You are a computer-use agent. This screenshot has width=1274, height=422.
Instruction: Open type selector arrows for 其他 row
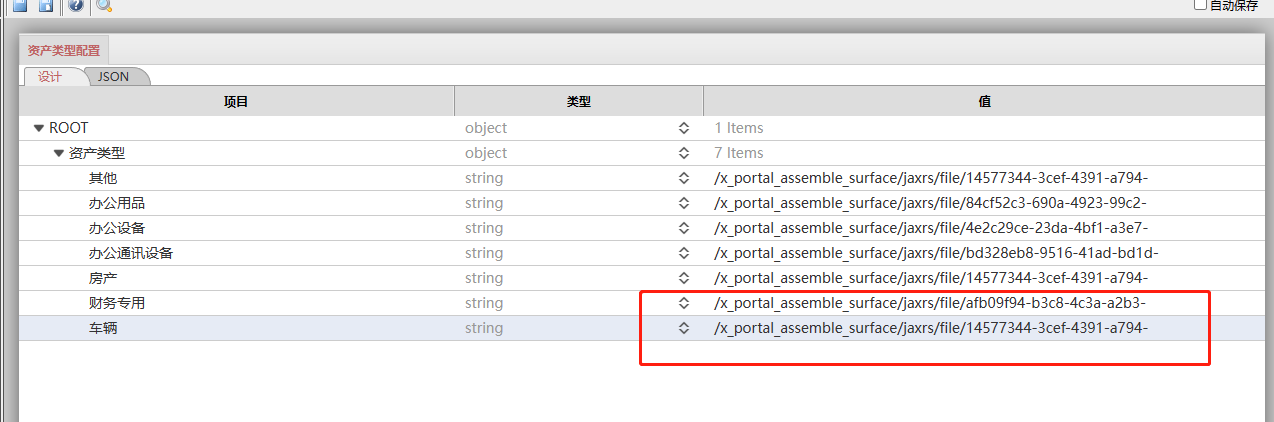pos(684,178)
